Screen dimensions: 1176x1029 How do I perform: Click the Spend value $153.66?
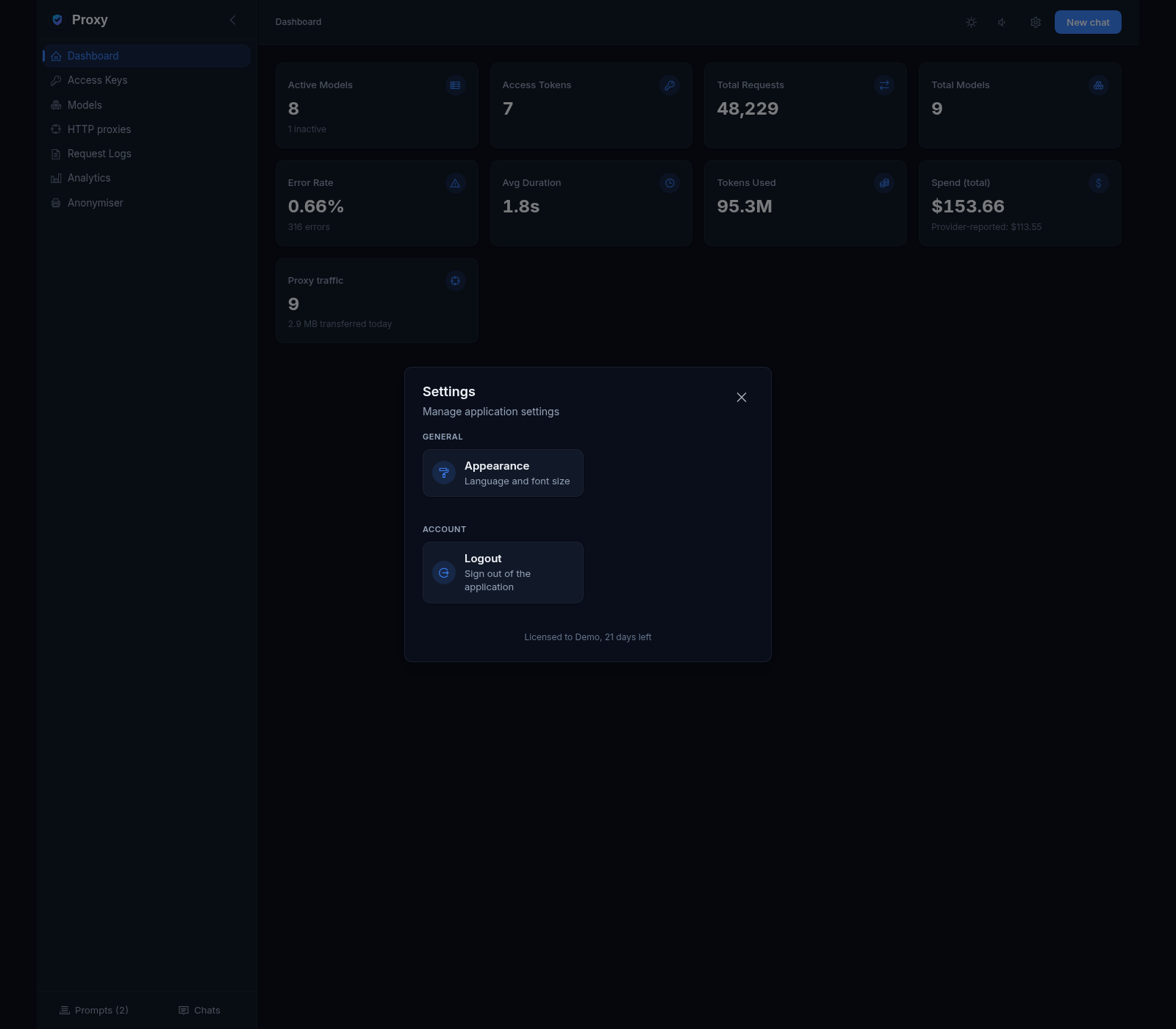pyautogui.click(x=968, y=207)
